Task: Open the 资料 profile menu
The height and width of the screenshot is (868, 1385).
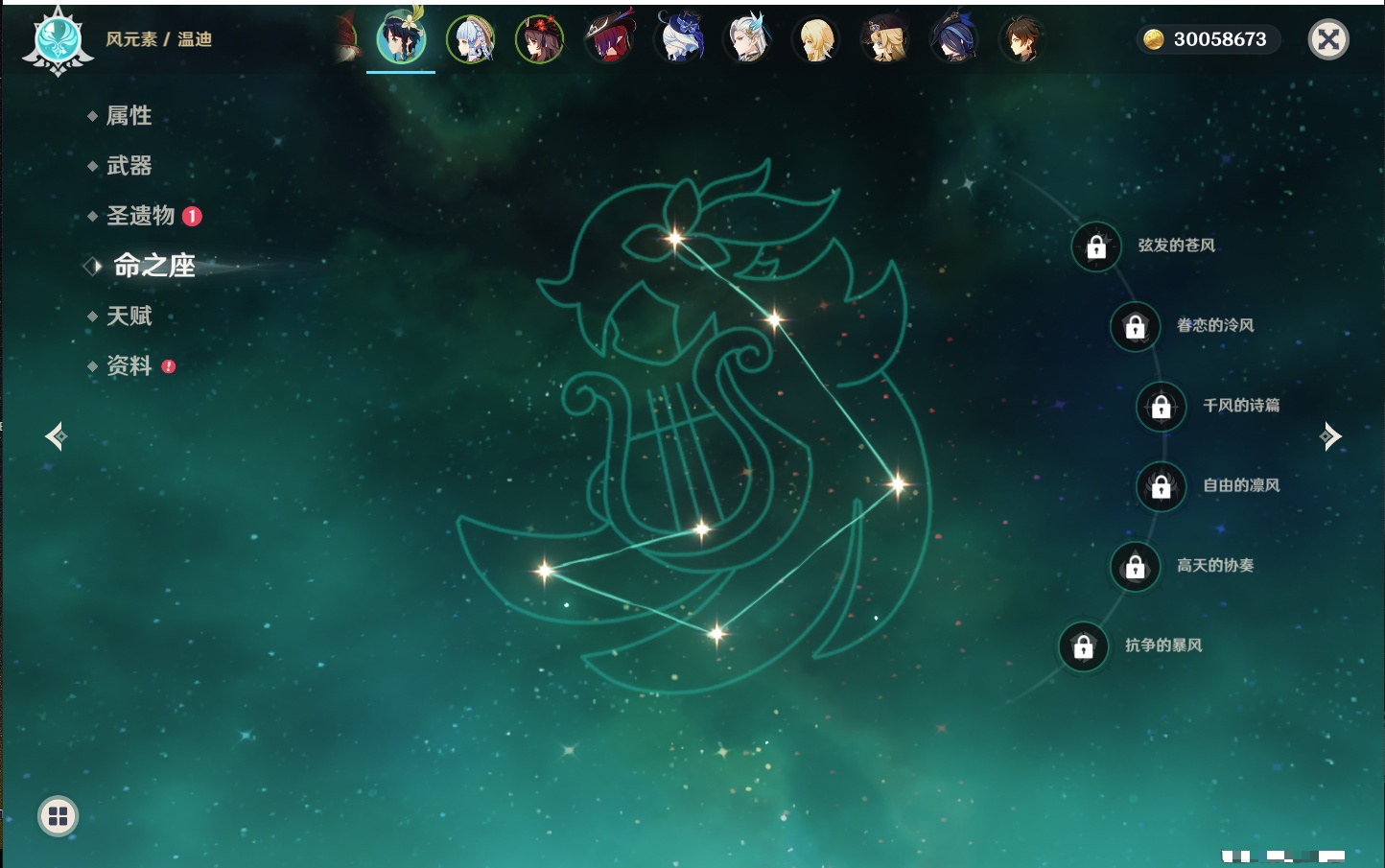Action: (x=129, y=365)
